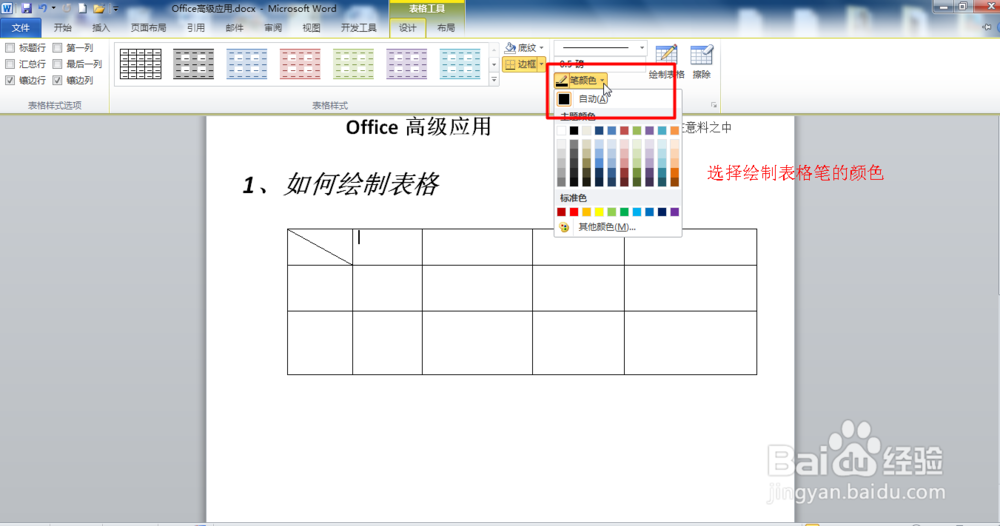Choose 自动(A) automatic pen color

(x=617, y=99)
